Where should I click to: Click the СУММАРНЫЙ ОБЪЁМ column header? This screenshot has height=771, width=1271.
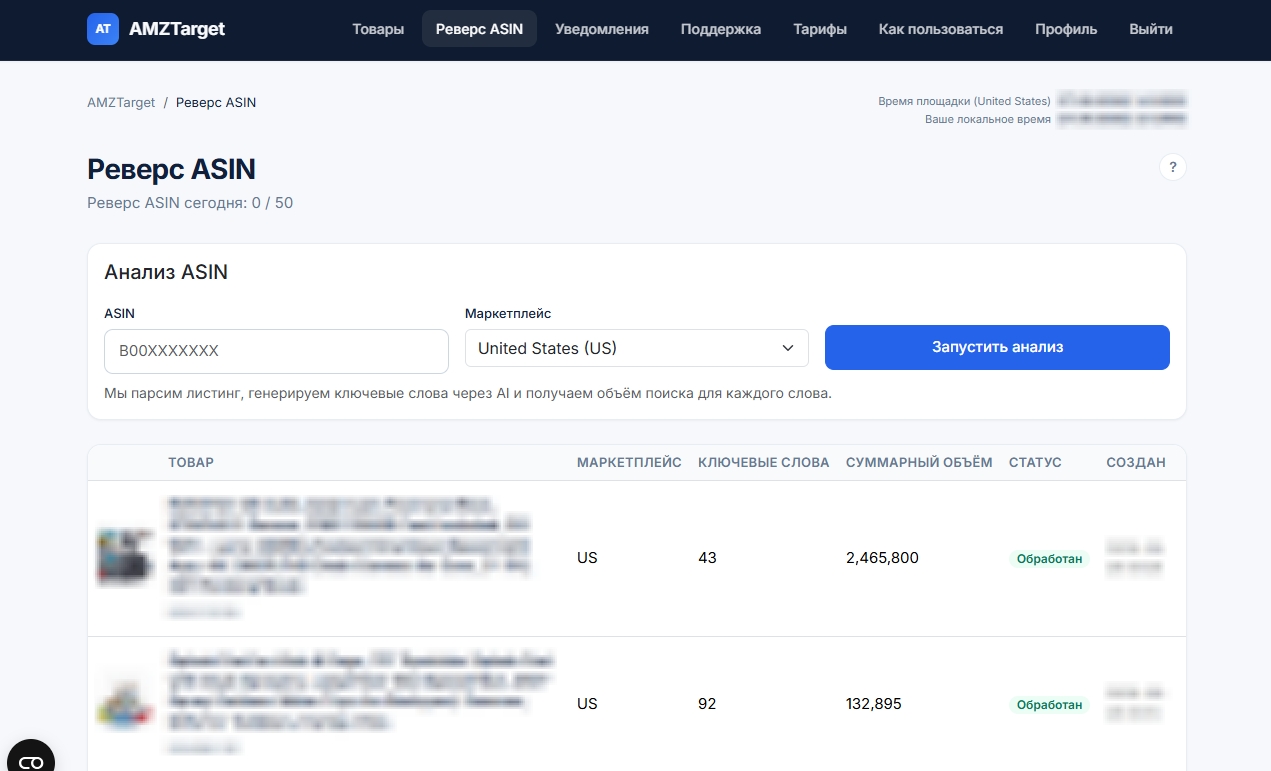(919, 462)
